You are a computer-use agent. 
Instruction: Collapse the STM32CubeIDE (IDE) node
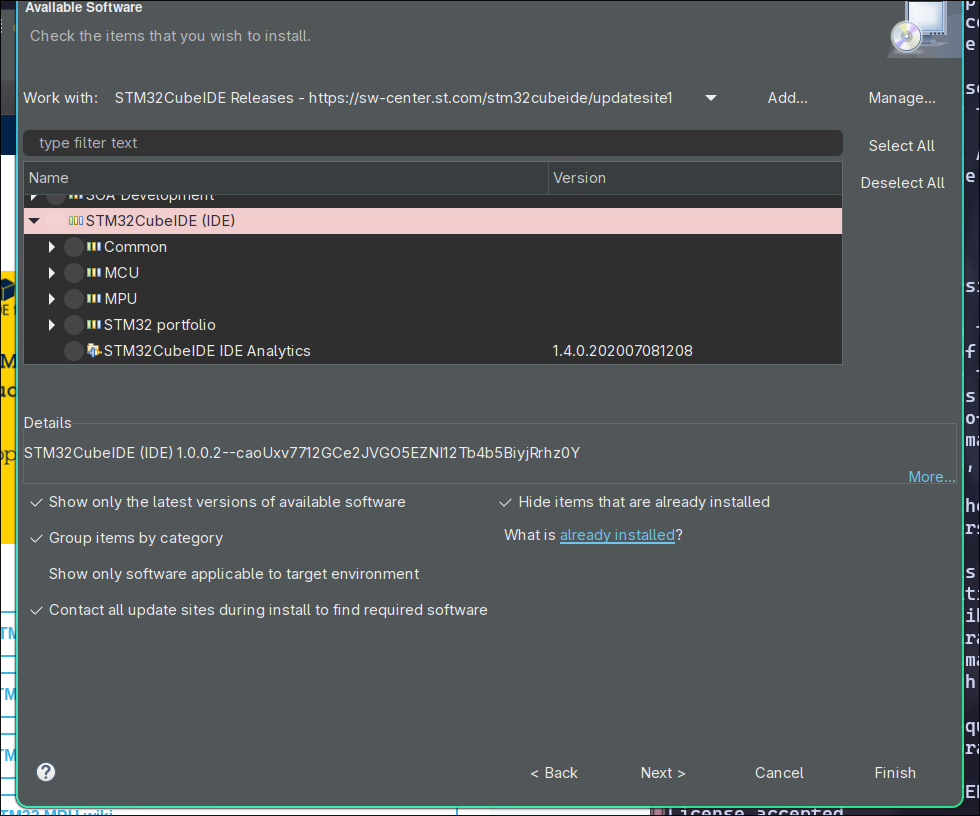35,221
